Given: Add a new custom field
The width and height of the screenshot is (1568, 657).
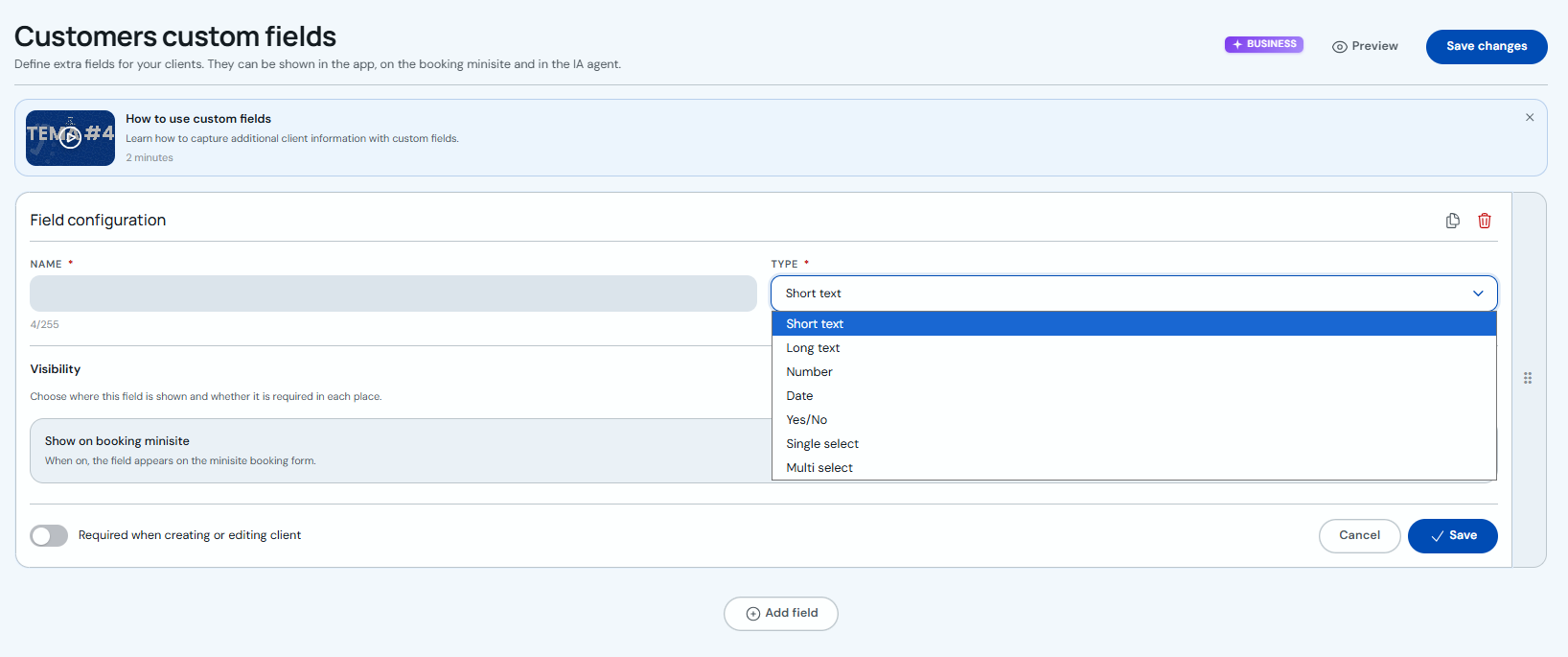Looking at the screenshot, I should point(780,614).
